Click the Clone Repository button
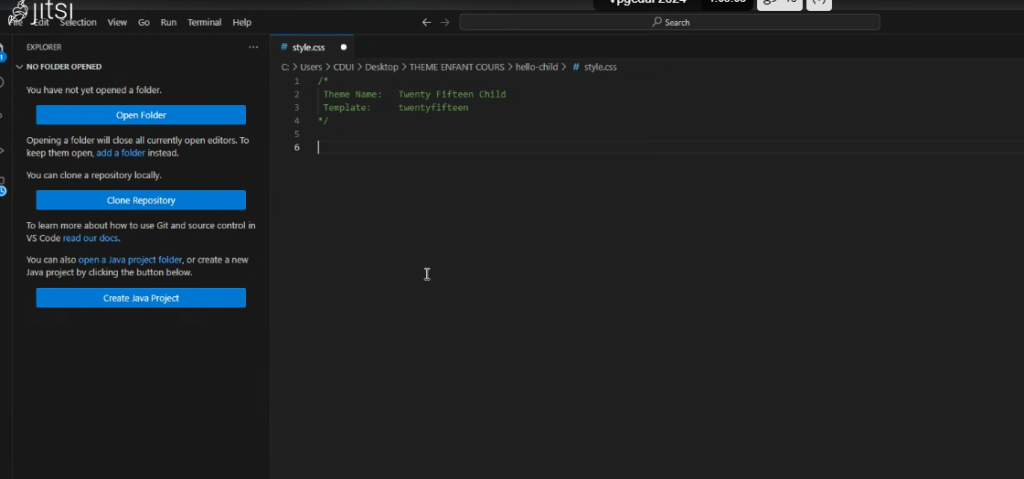Viewport: 1024px width, 479px height. point(141,200)
